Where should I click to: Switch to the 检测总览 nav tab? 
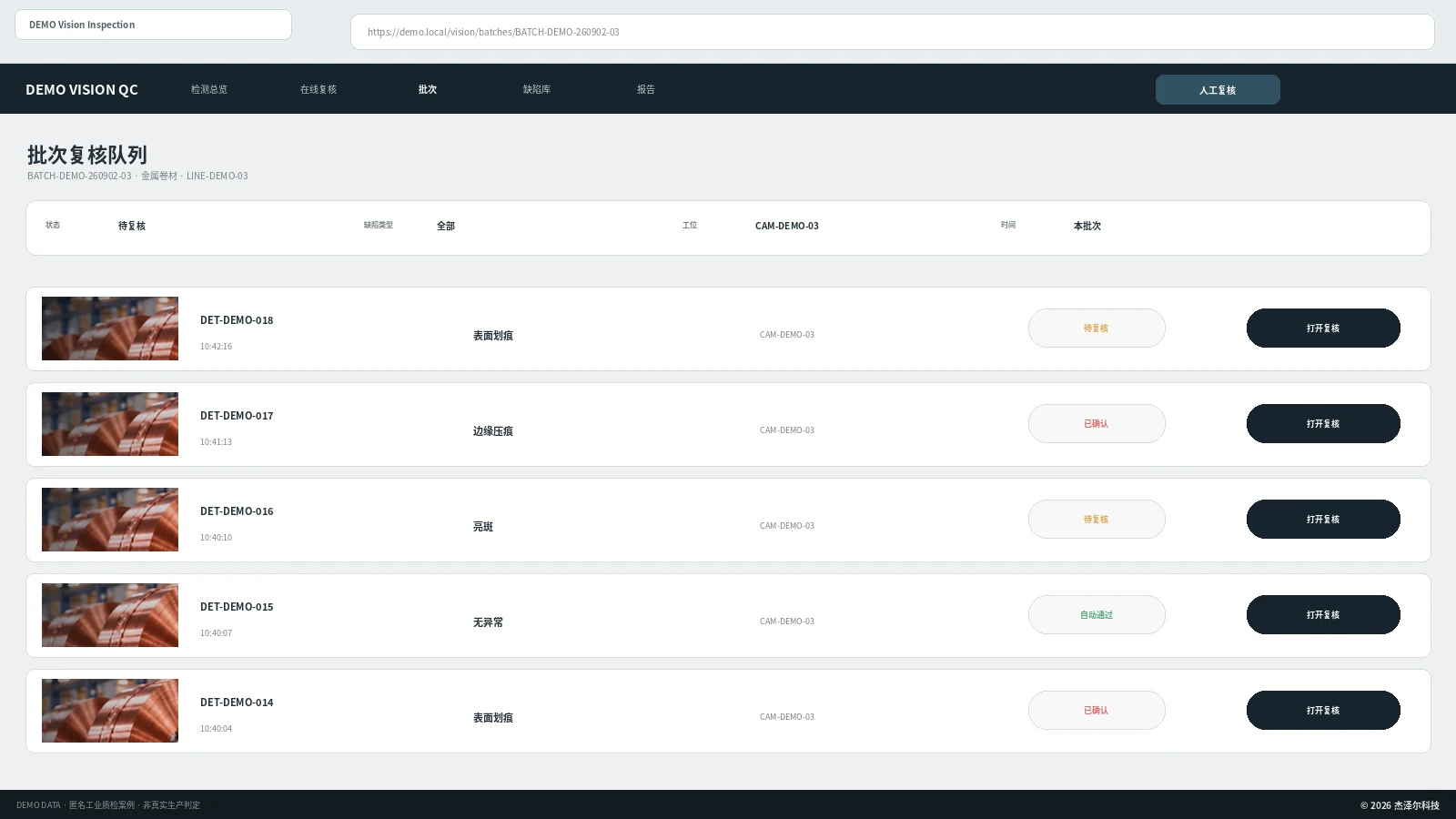click(209, 89)
